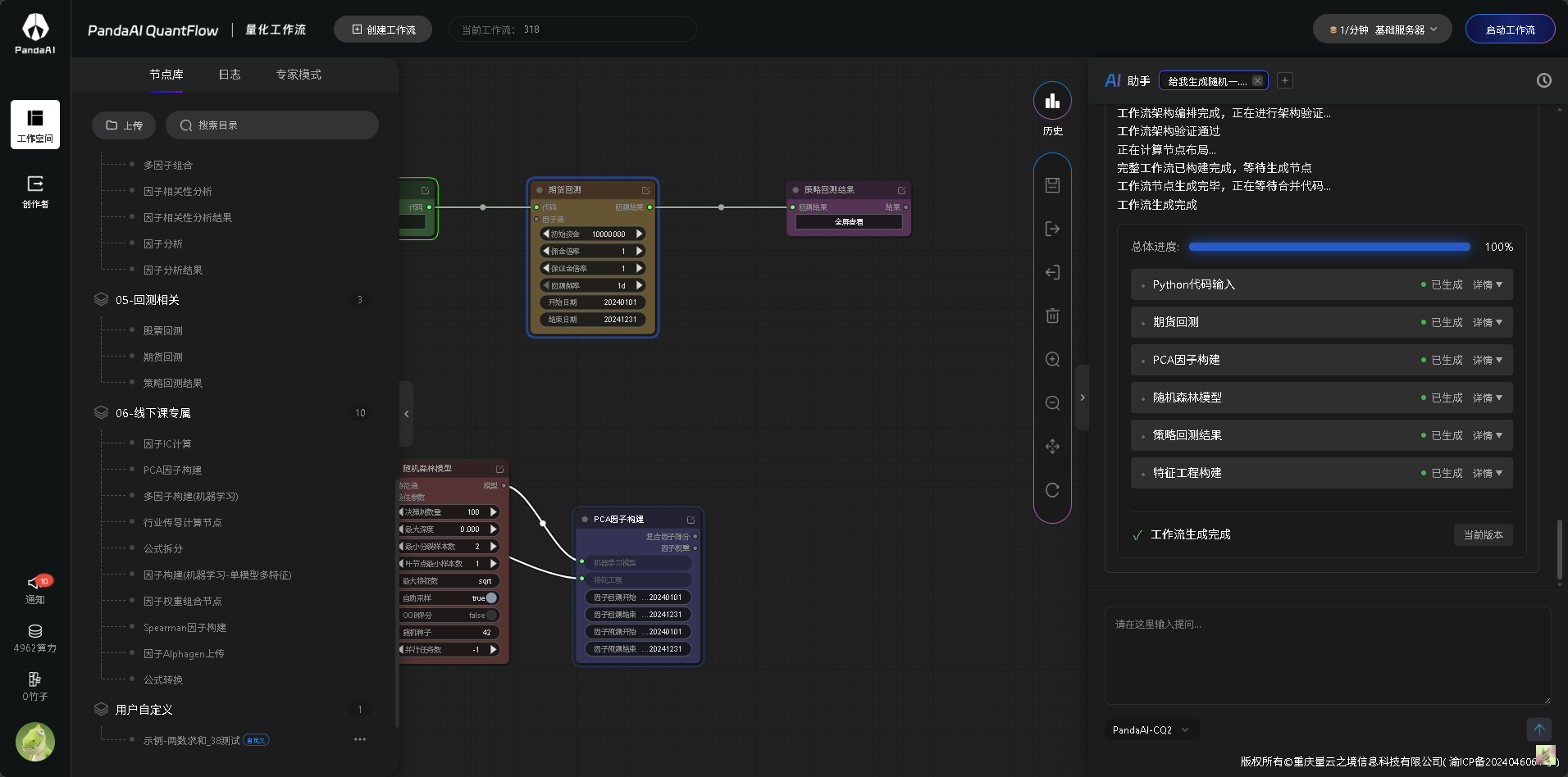This screenshot has height=777, width=1568.
Task: Click the 启动工作流 button
Action: click(1510, 30)
